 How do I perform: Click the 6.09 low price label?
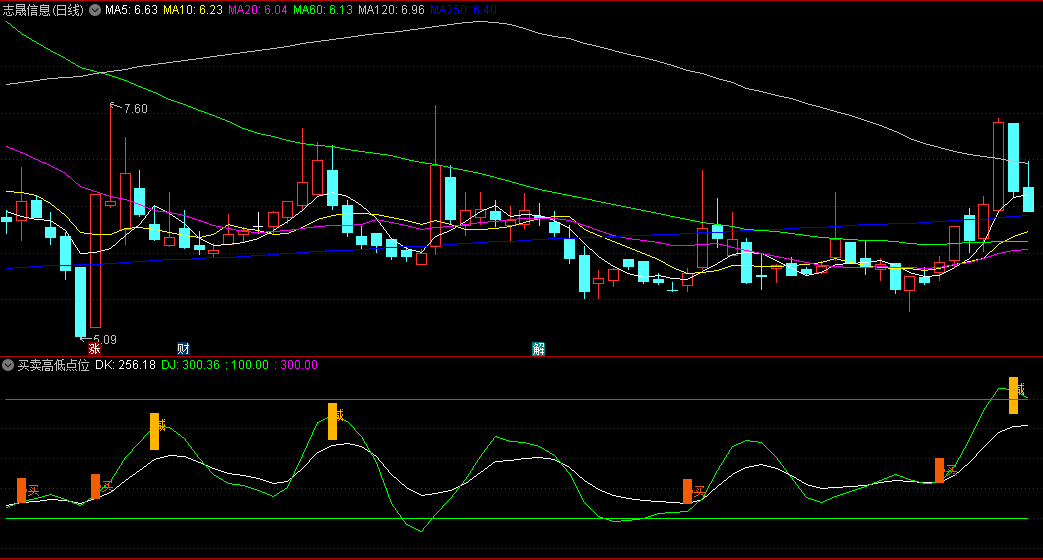click(x=104, y=339)
